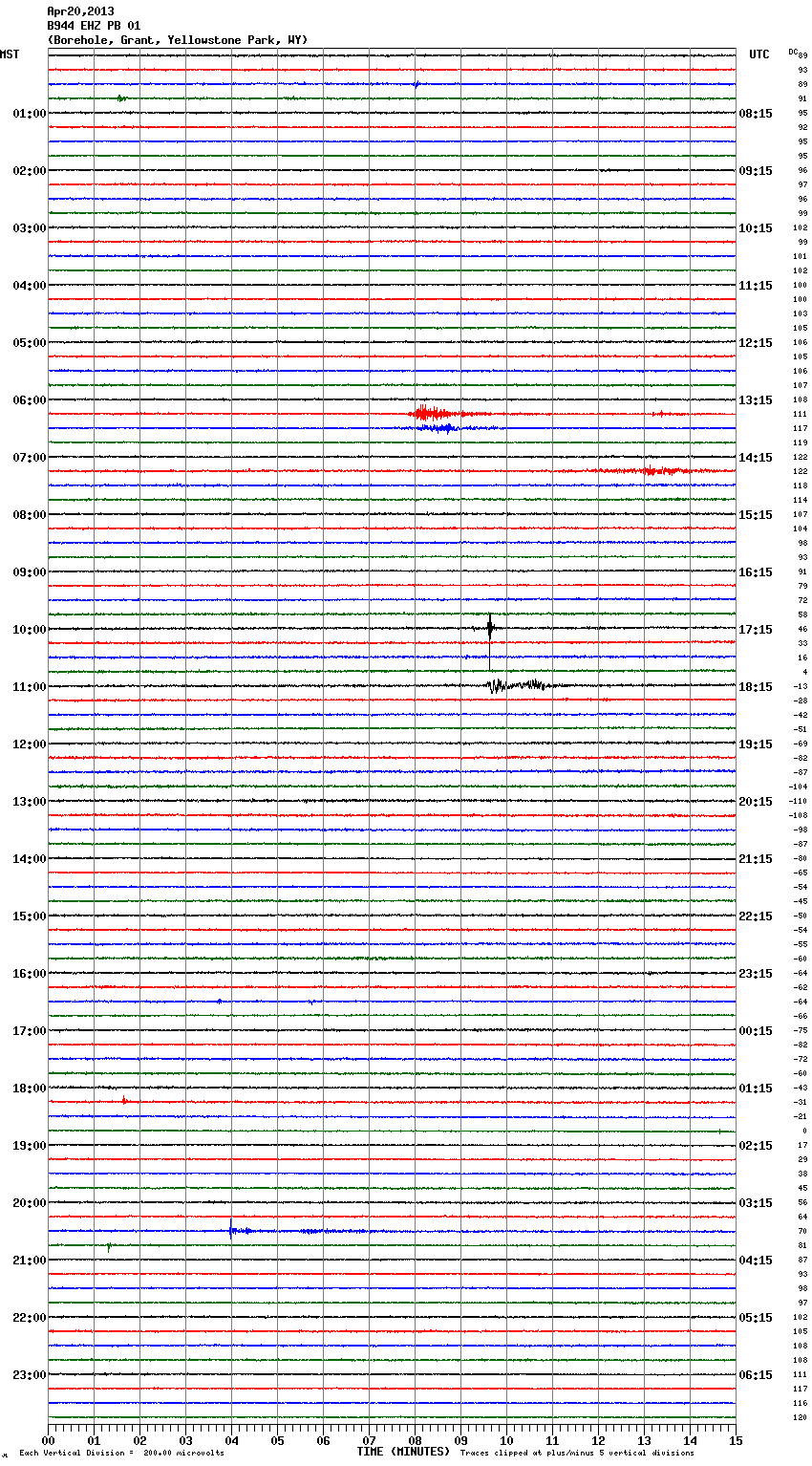
Task: Click minute label 13 on the bottom axis
Action: pos(644,1440)
